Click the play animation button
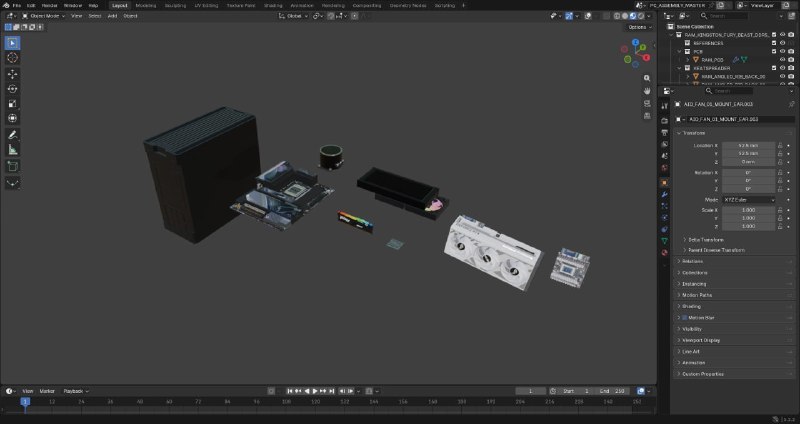Image resolution: width=800 pixels, height=424 pixels. [315, 391]
